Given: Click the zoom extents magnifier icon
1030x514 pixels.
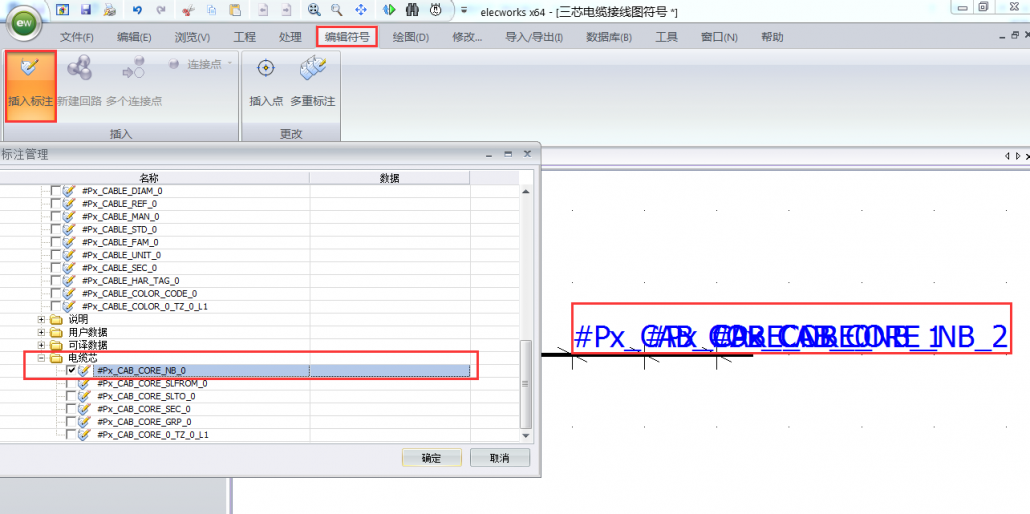Looking at the screenshot, I should pos(315,9).
